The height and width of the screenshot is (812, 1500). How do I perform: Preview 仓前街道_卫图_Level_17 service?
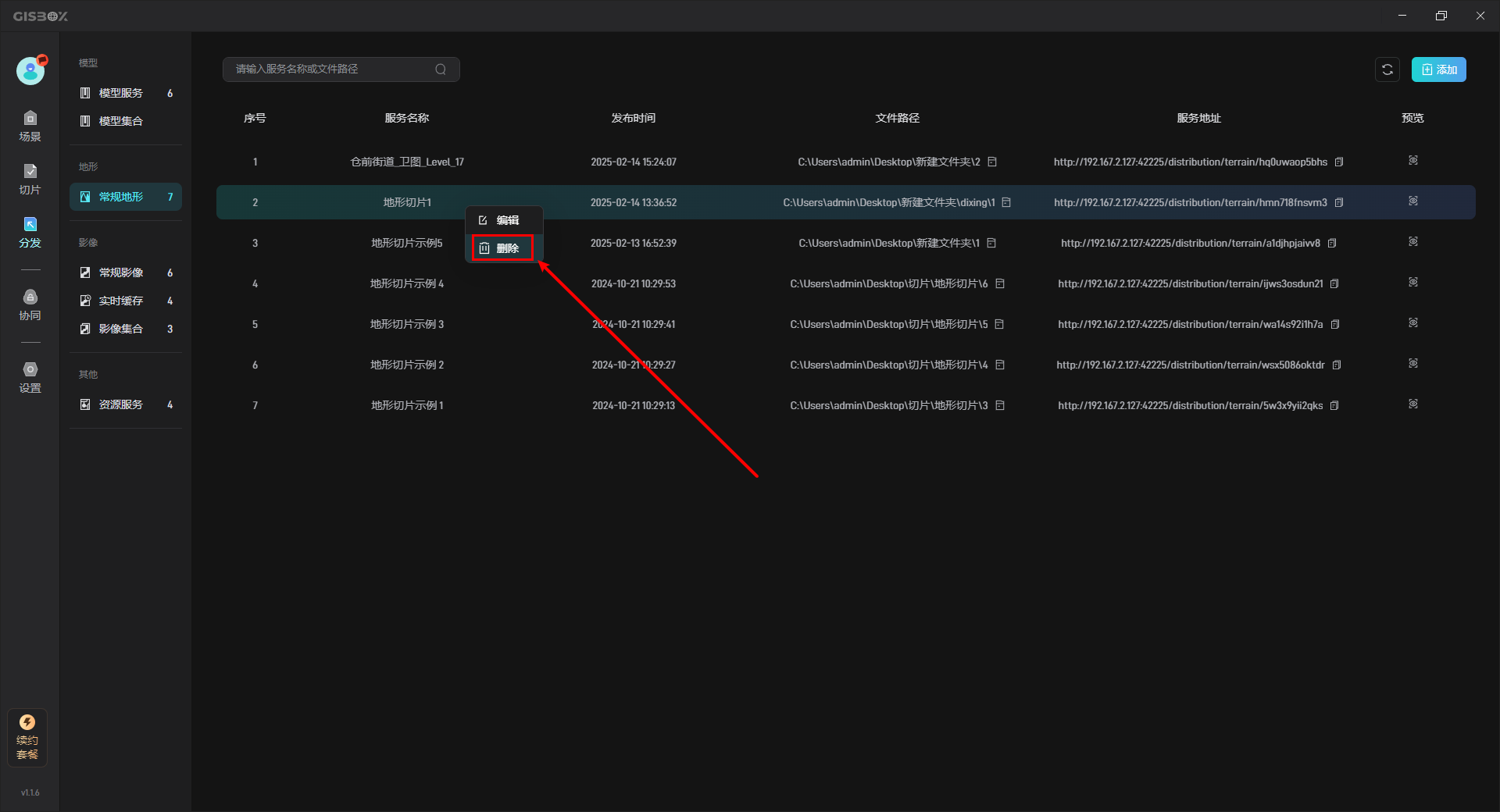tap(1413, 160)
